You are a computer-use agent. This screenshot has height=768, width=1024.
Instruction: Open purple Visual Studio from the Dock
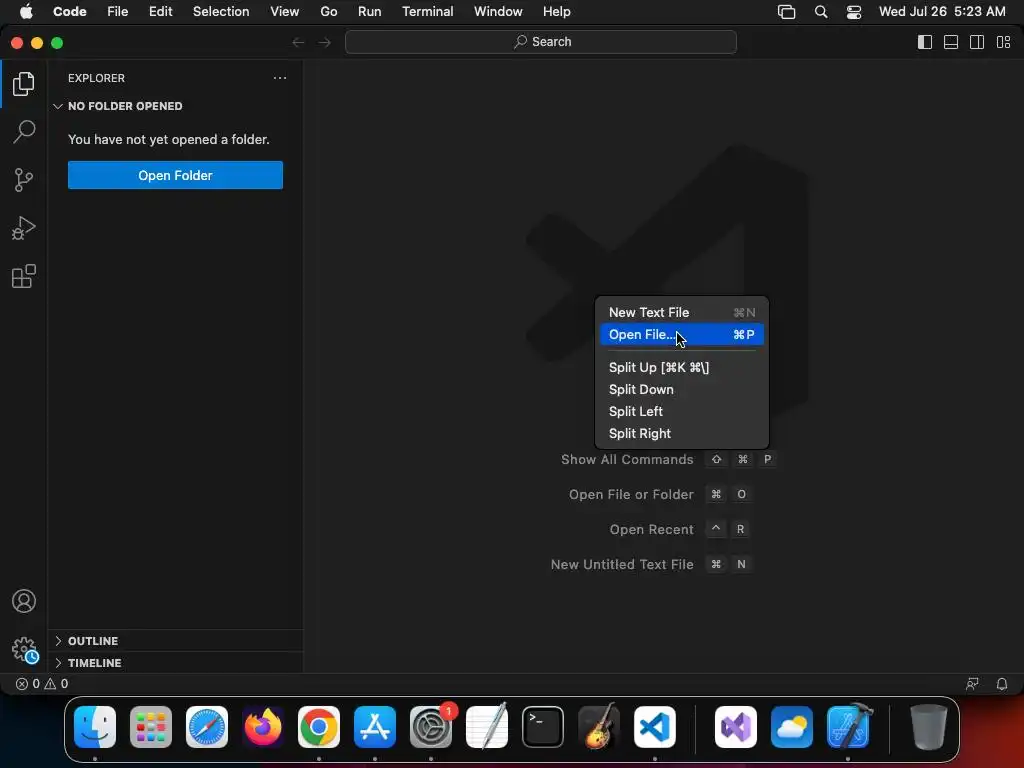point(736,727)
